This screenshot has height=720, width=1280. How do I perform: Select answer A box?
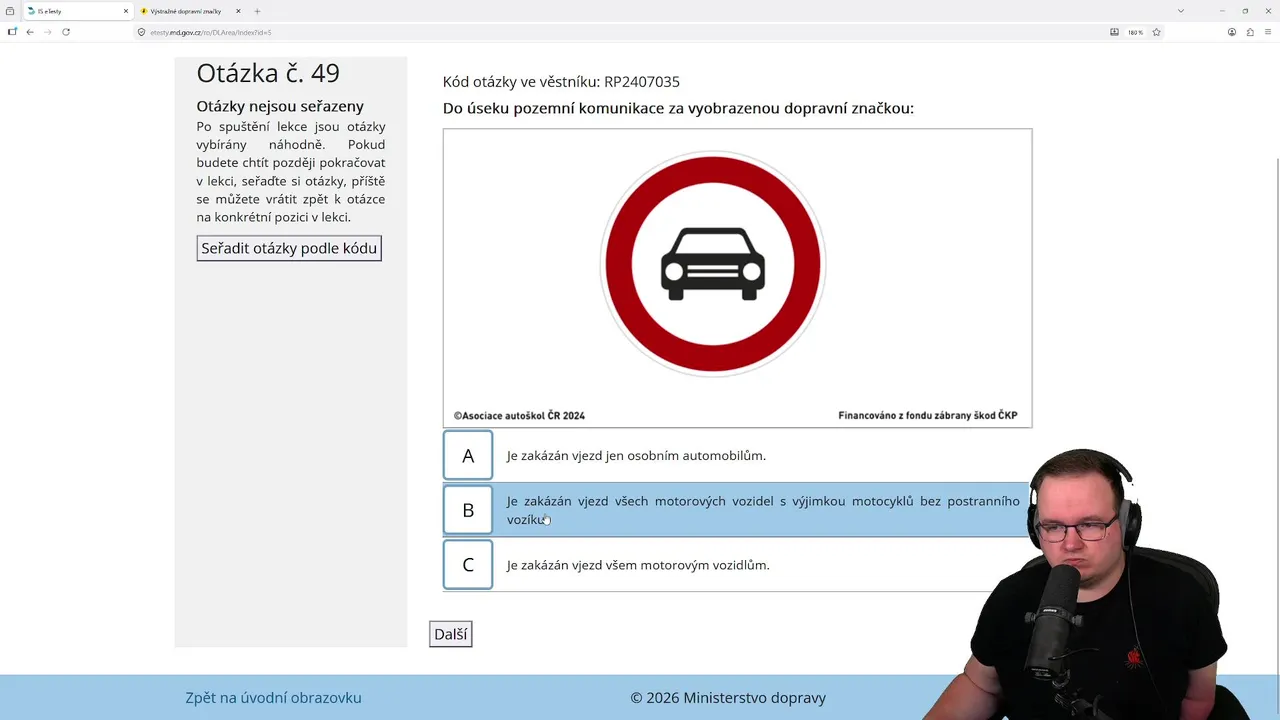click(x=468, y=455)
